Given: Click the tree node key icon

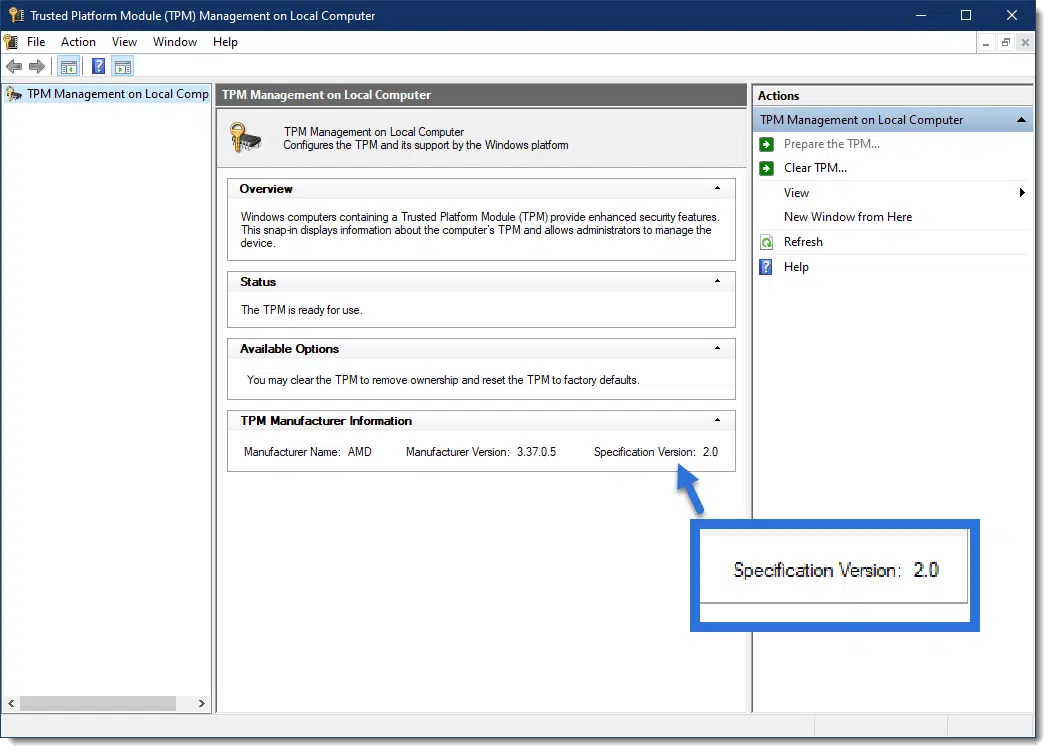Looking at the screenshot, I should (14, 95).
